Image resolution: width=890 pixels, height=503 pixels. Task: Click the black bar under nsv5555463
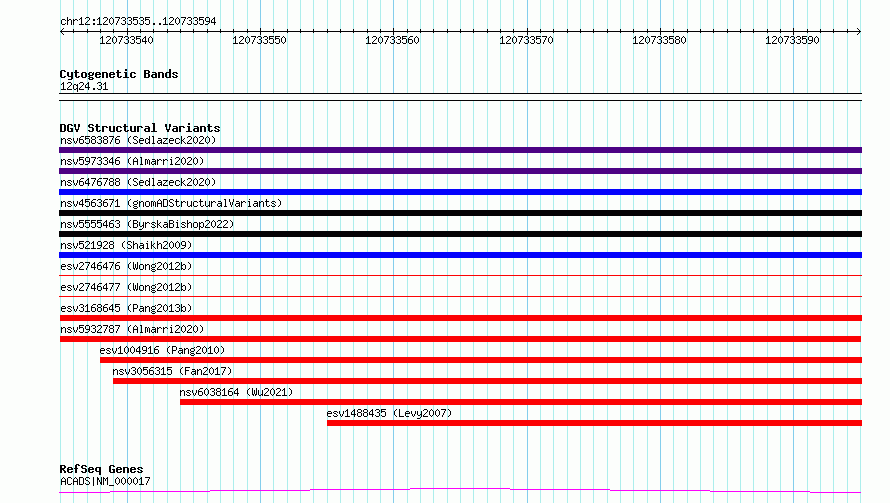point(460,234)
